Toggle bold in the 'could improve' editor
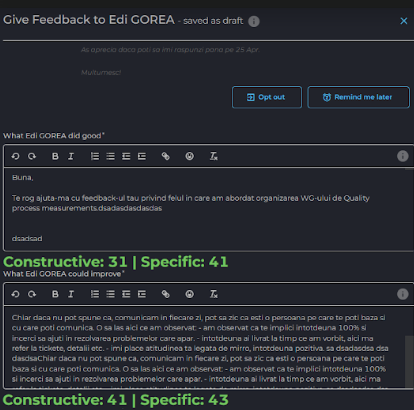This screenshot has height=410, width=414. point(55,294)
